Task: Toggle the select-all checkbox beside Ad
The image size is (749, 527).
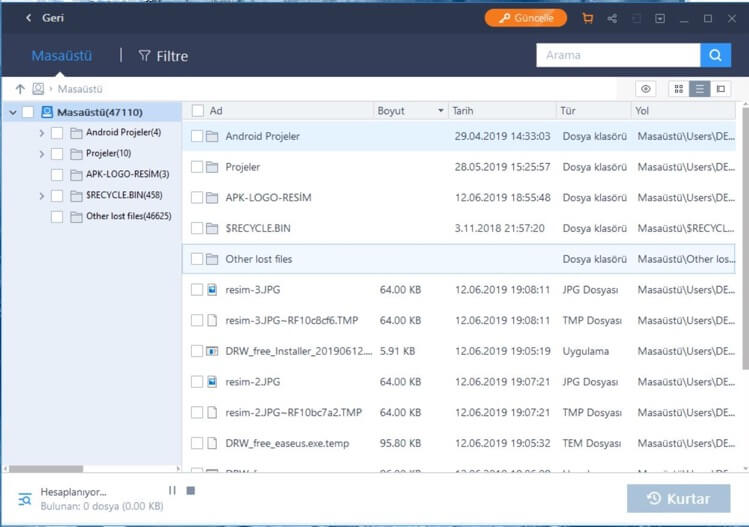Action: click(x=197, y=111)
